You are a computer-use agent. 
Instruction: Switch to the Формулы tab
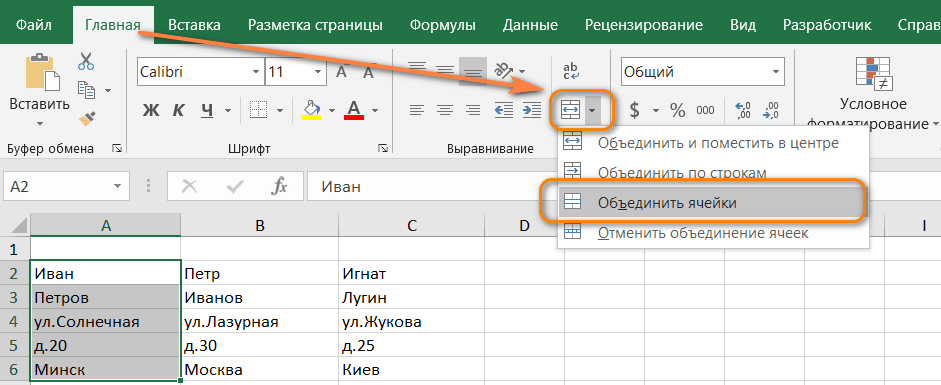[443, 25]
